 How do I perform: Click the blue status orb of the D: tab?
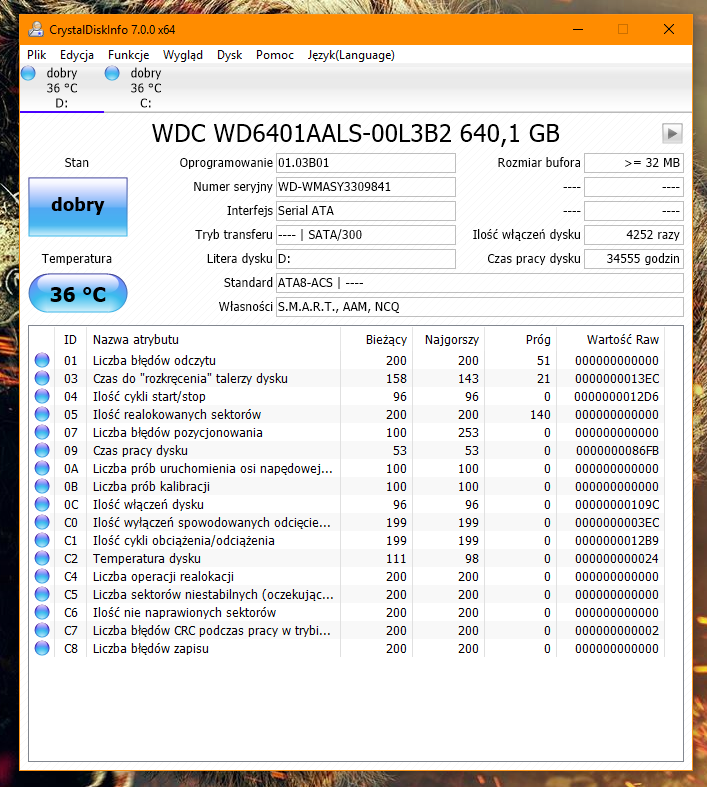click(29, 74)
